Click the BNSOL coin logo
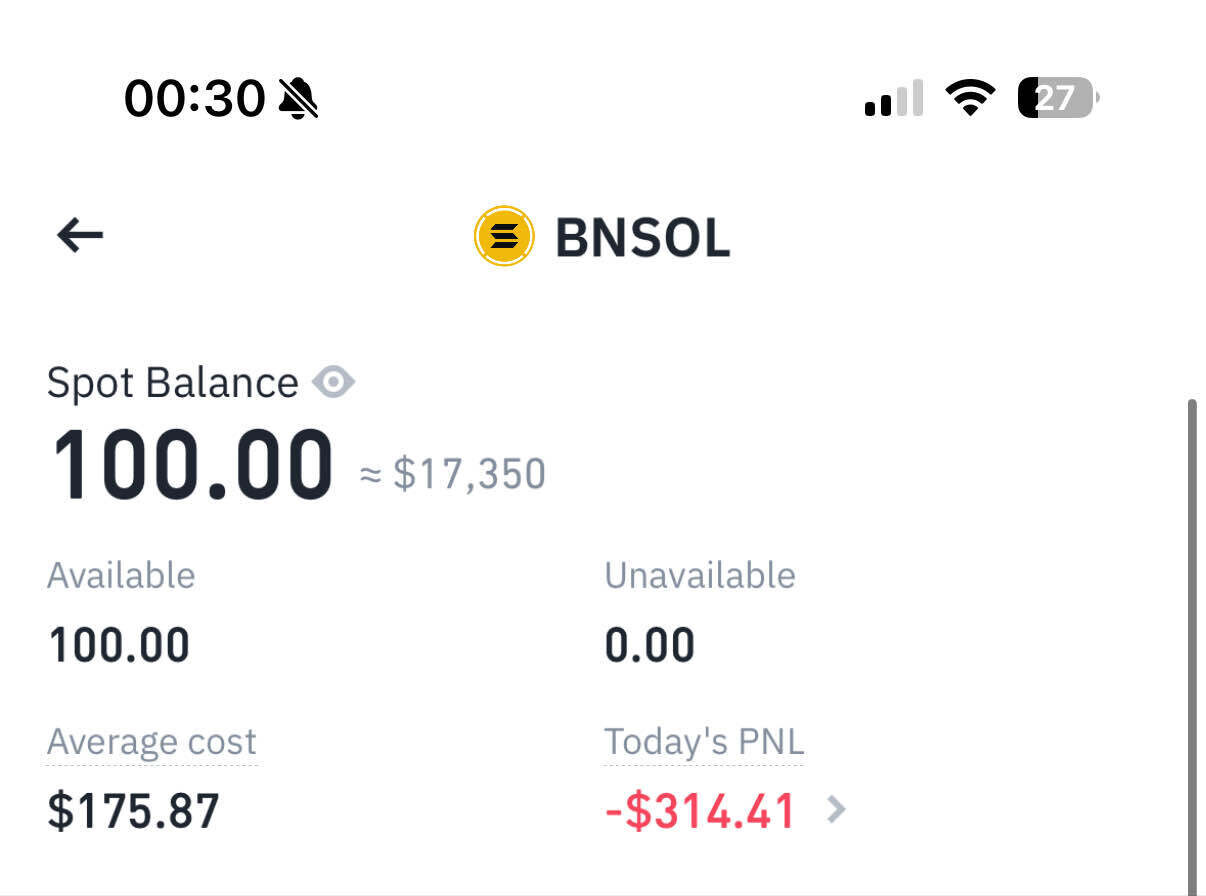 click(503, 236)
